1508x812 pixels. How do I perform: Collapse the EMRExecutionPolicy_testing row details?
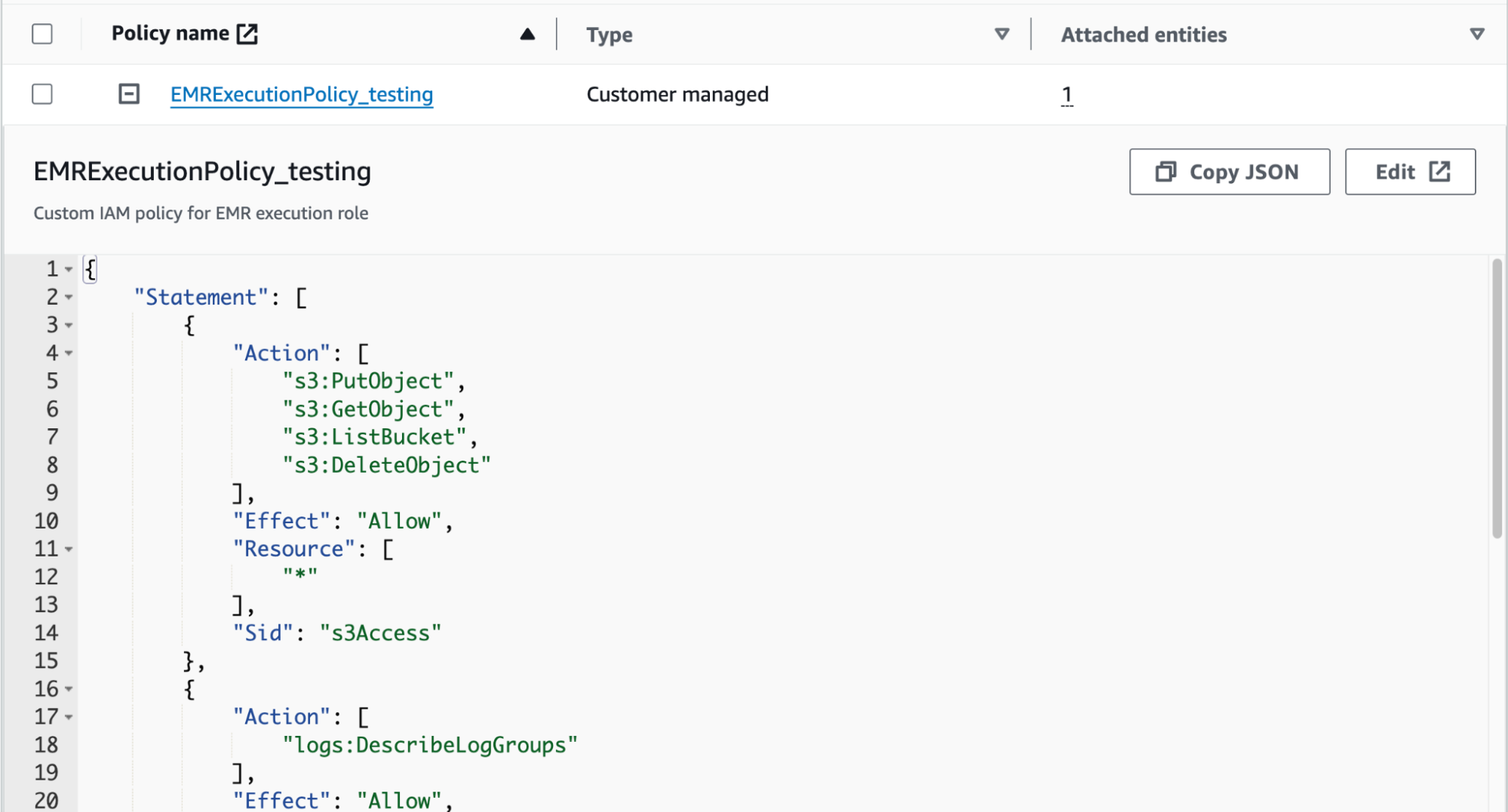point(129,94)
